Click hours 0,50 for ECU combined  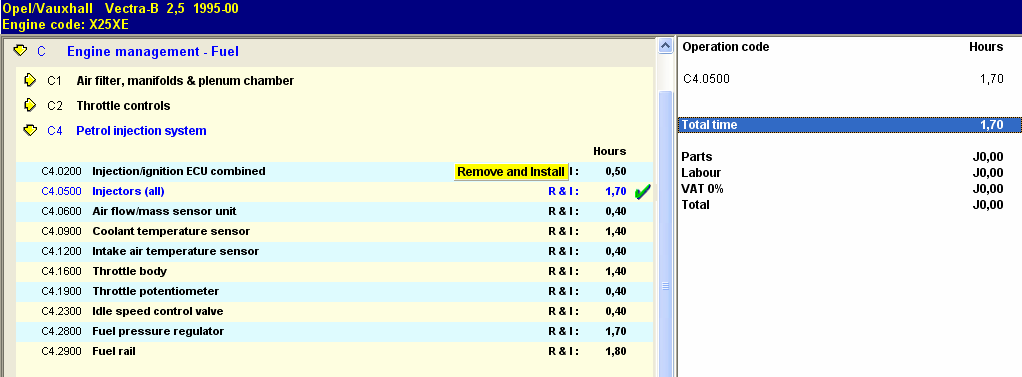[x=615, y=172]
